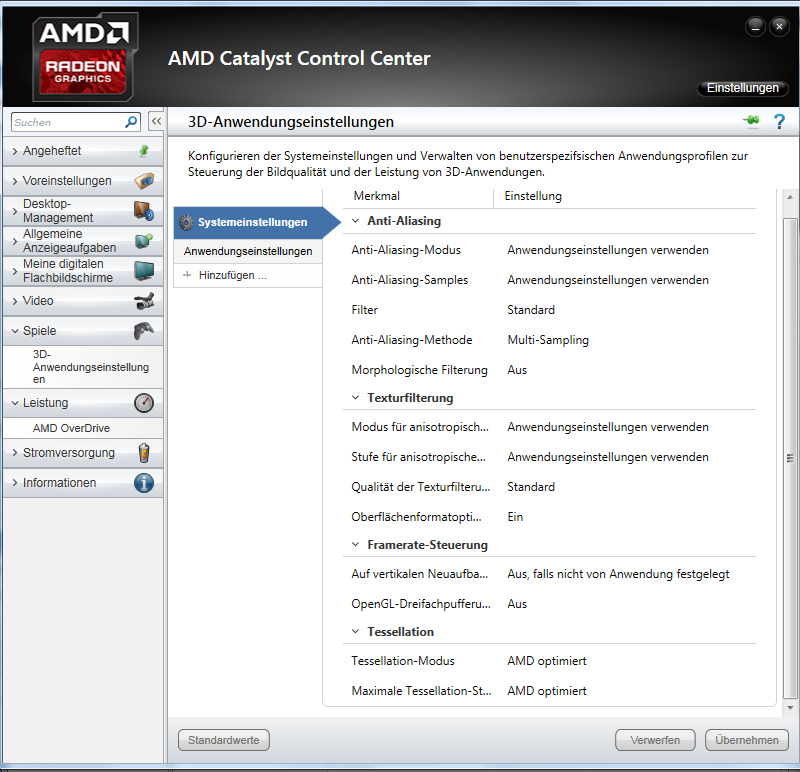Collapse the Framerate-Steuerung group
Image resolution: width=800 pixels, height=772 pixels.
[356, 544]
